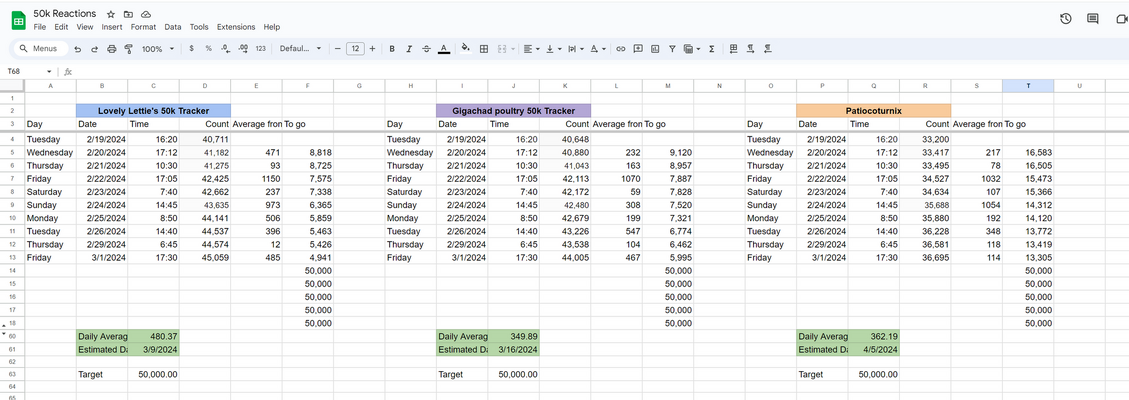Click the 50k Reactions document title
1129x400 pixels.
(x=65, y=14)
